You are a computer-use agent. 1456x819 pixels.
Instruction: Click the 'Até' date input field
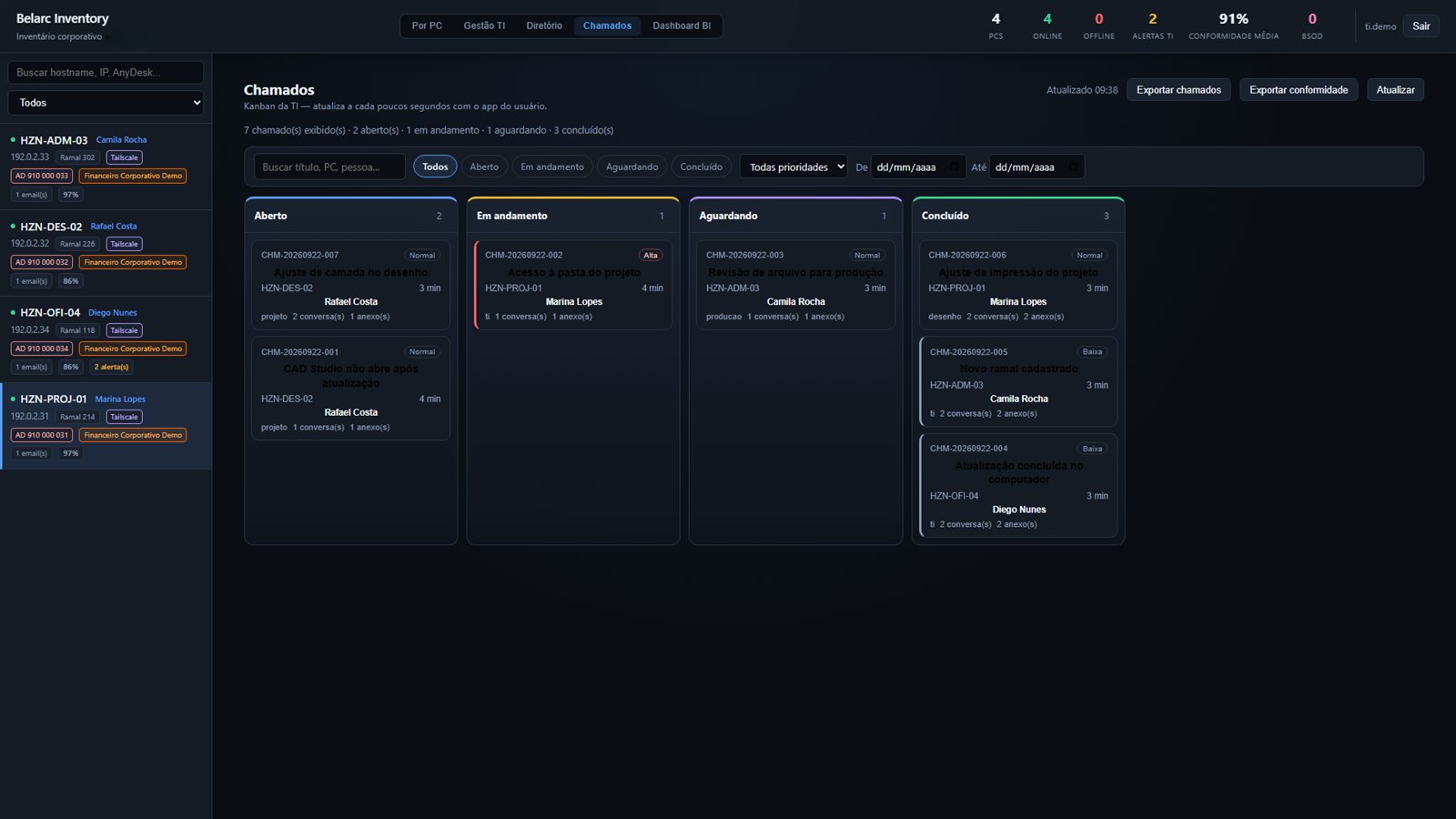(x=1036, y=167)
